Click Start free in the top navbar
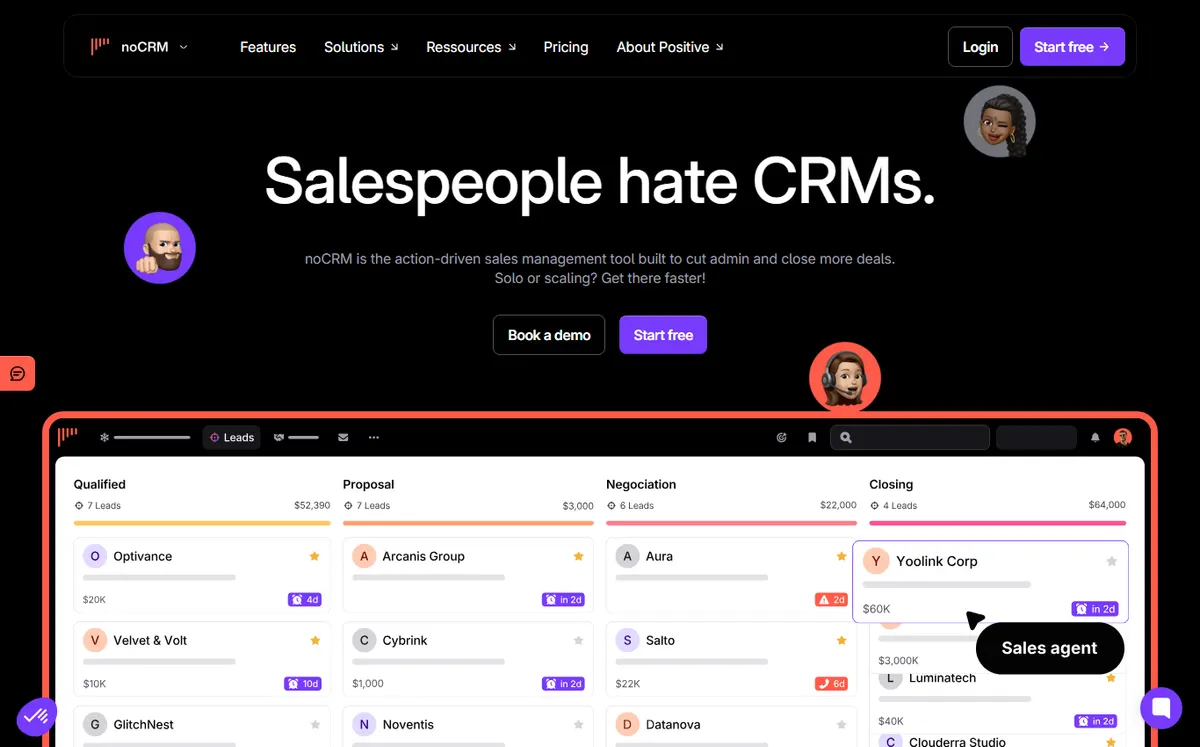1200x747 pixels. (x=1072, y=47)
